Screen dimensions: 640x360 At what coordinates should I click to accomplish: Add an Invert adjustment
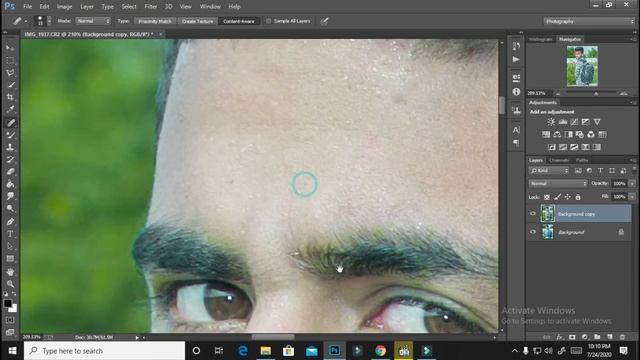click(x=551, y=147)
